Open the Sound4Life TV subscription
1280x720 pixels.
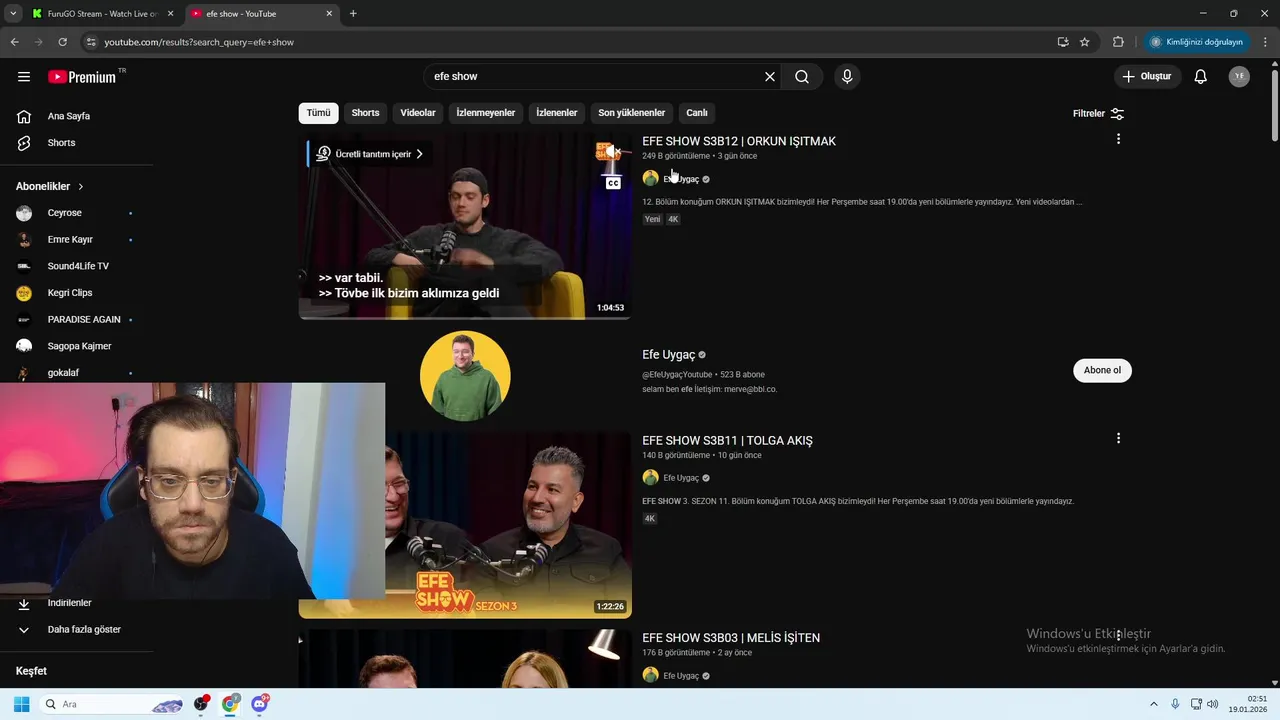(77, 266)
